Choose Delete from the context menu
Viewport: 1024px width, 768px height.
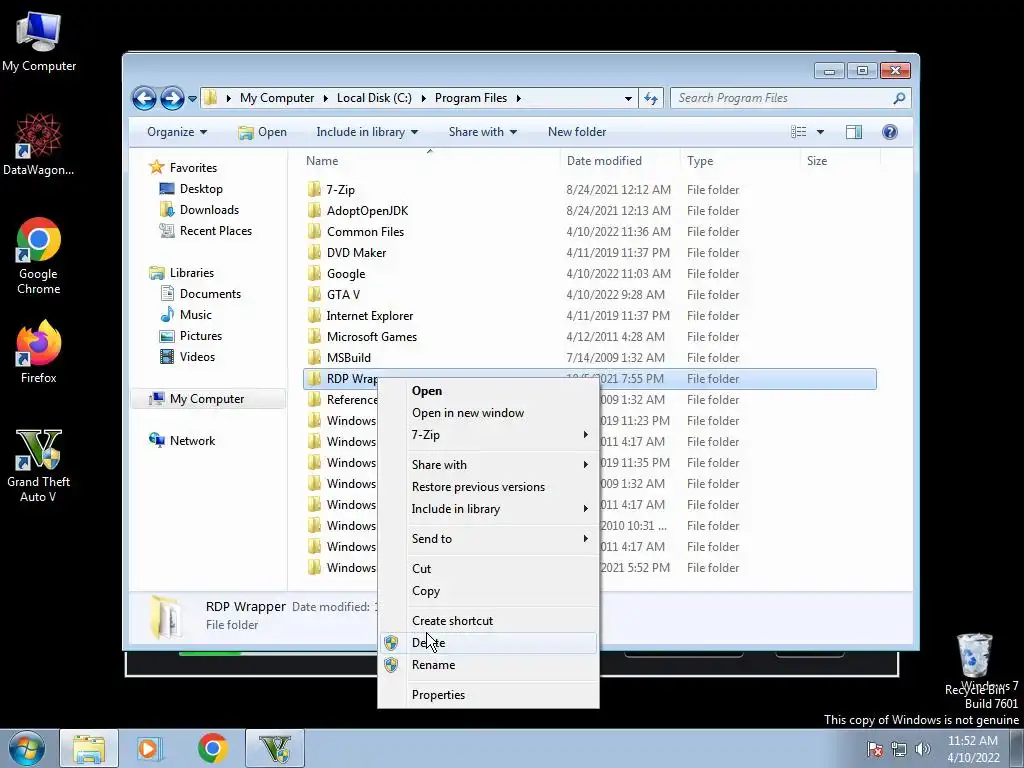(x=488, y=643)
